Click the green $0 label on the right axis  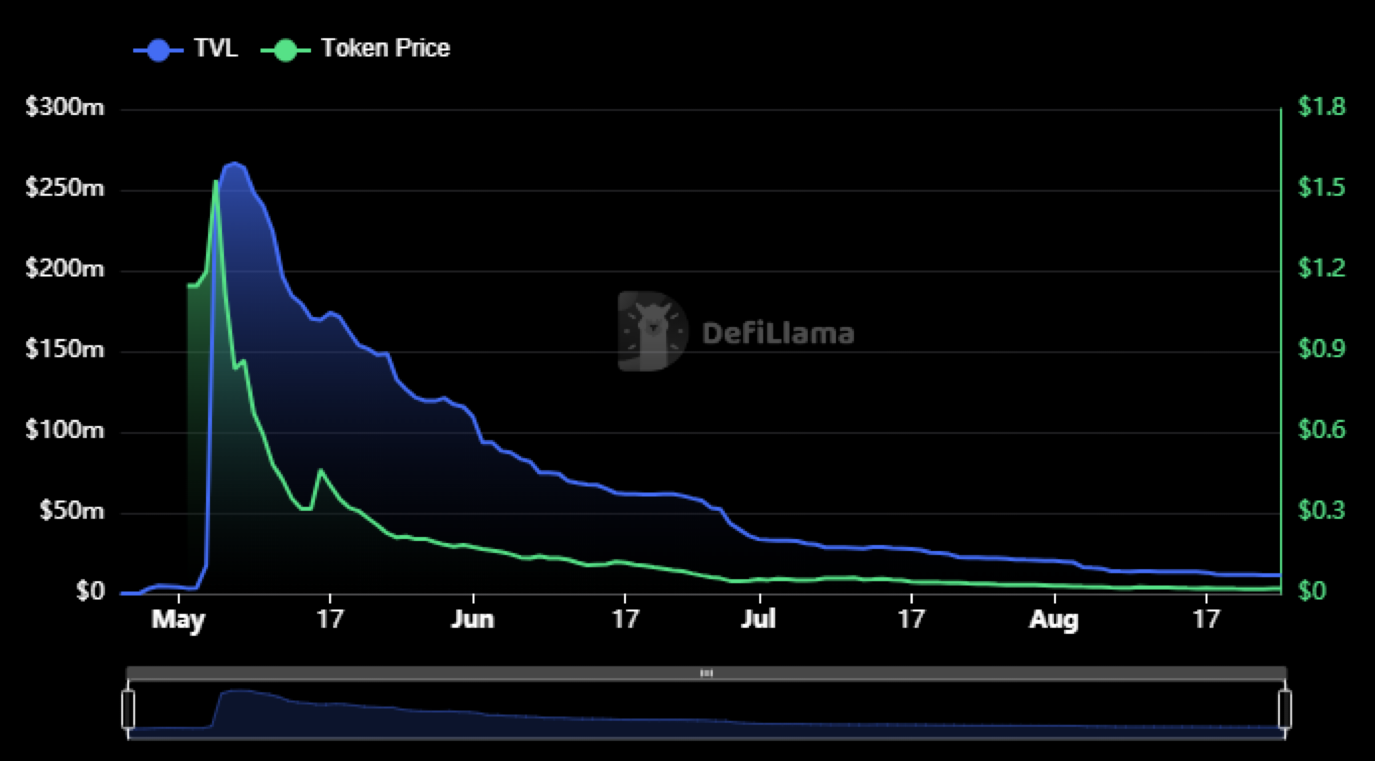tap(1311, 592)
